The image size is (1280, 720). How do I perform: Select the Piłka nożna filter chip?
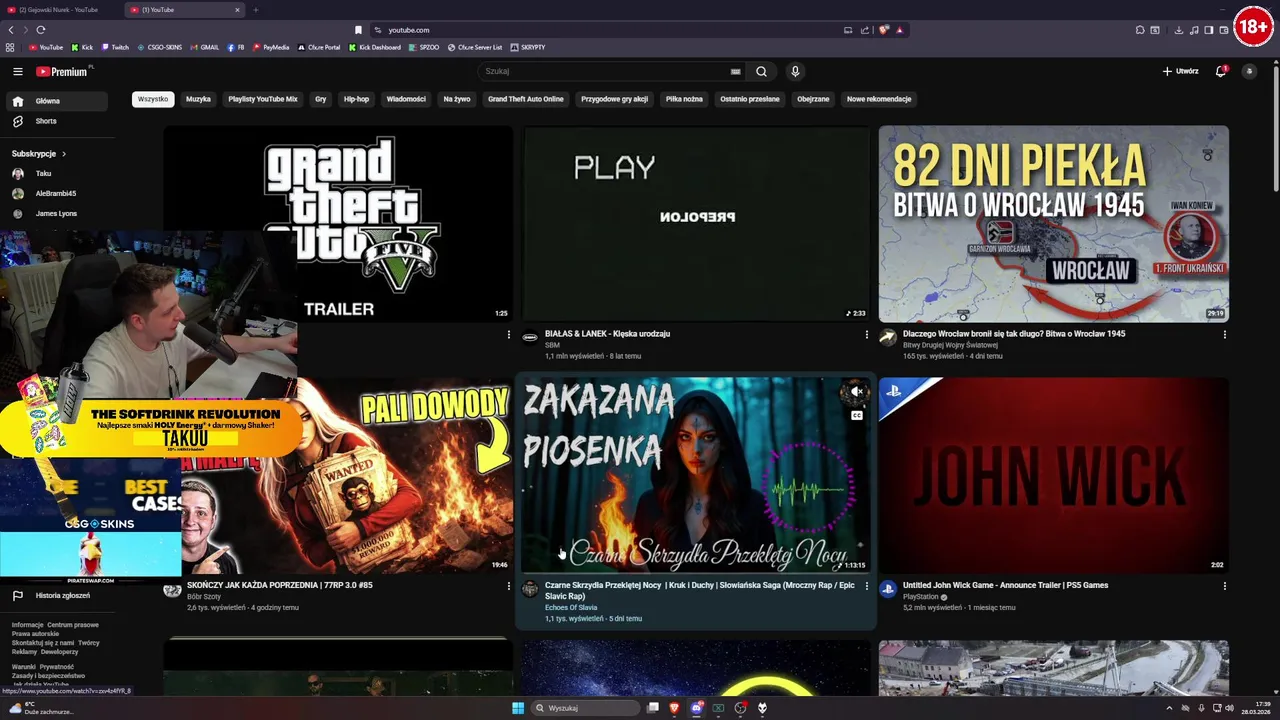tap(684, 99)
